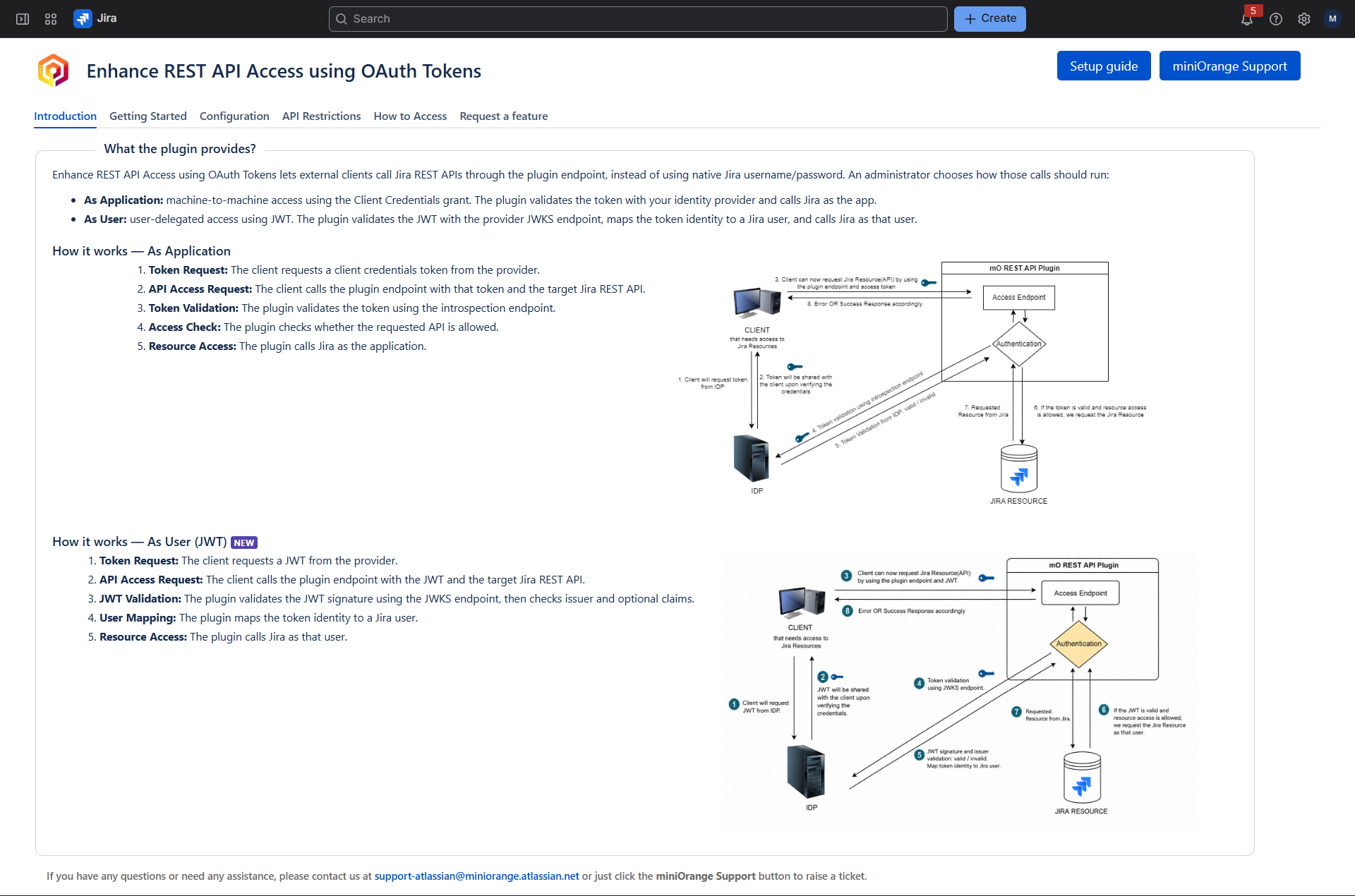Image resolution: width=1355 pixels, height=896 pixels.
Task: Go to the API Restrictions tab
Action: point(321,116)
